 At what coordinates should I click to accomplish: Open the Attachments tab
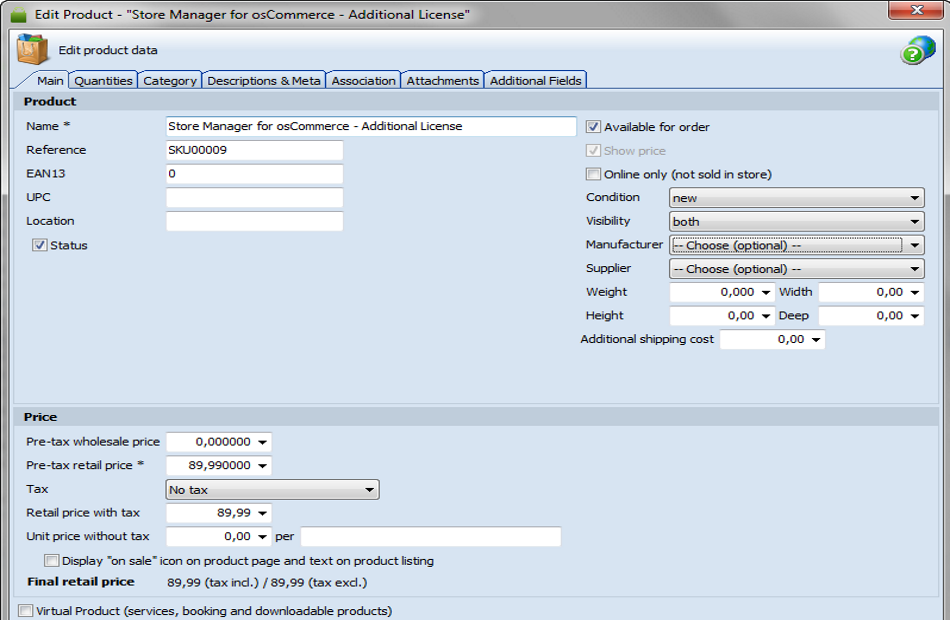pyautogui.click(x=442, y=81)
